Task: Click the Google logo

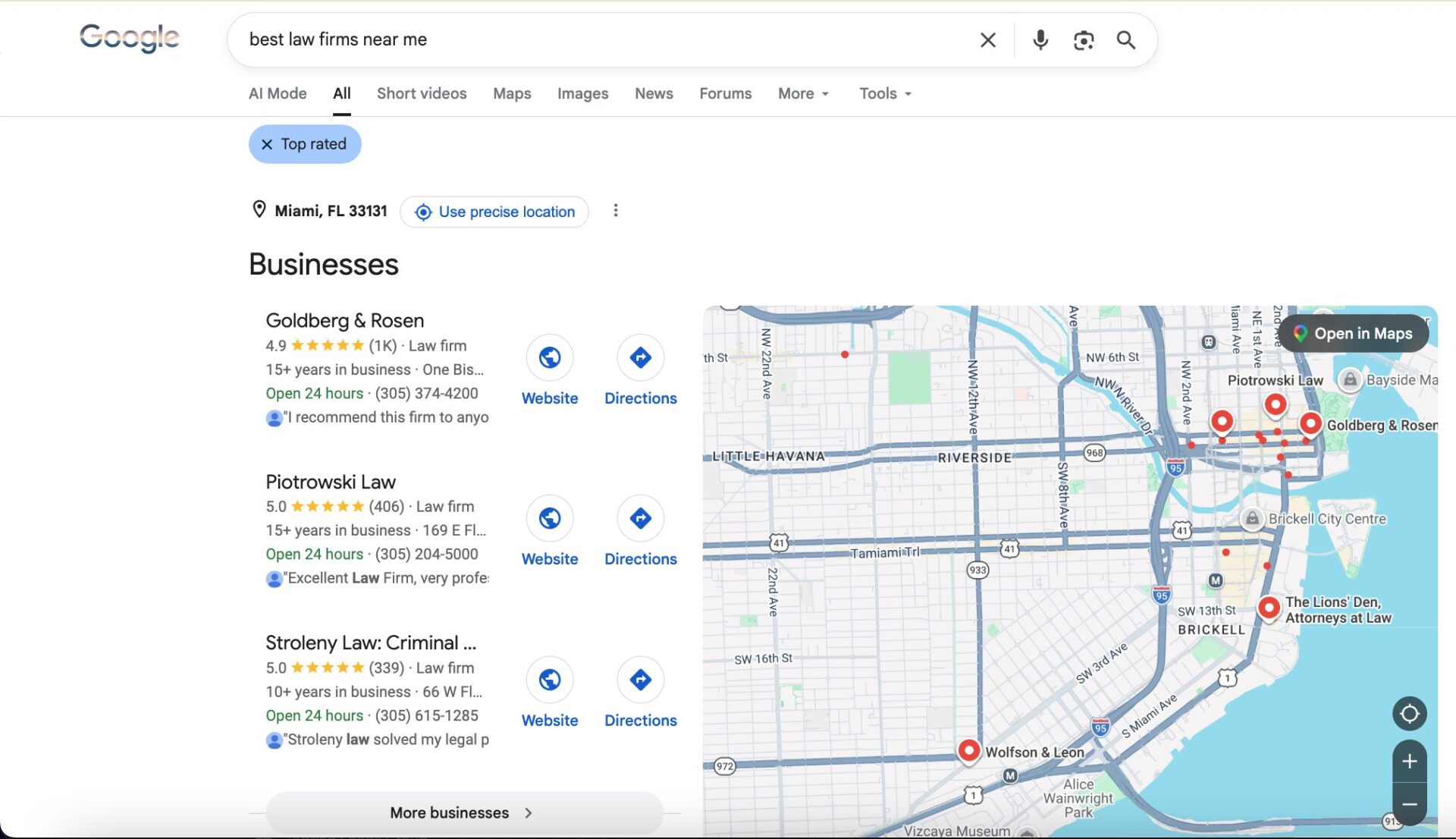Action: pyautogui.click(x=129, y=37)
